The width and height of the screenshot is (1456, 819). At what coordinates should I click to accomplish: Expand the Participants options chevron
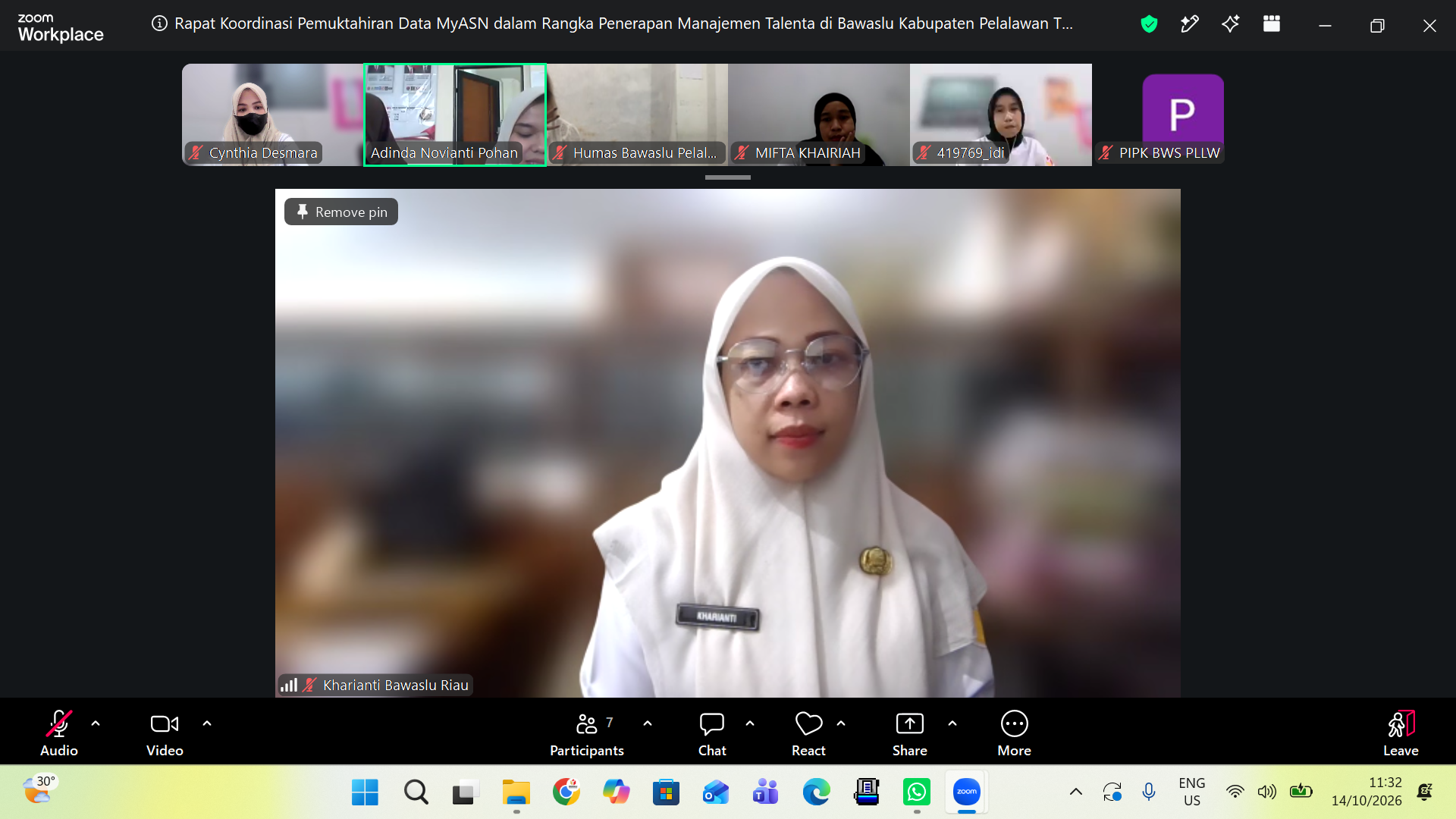coord(648,723)
